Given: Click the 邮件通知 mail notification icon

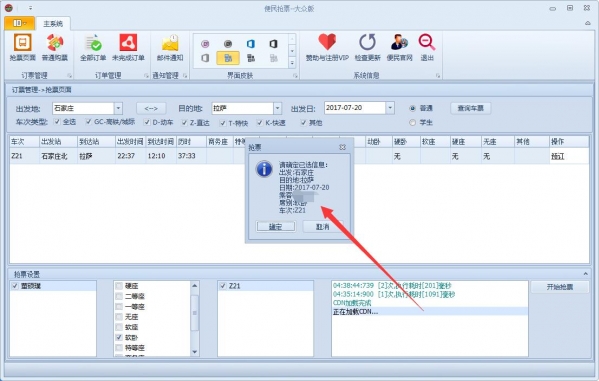Looking at the screenshot, I should [x=170, y=43].
